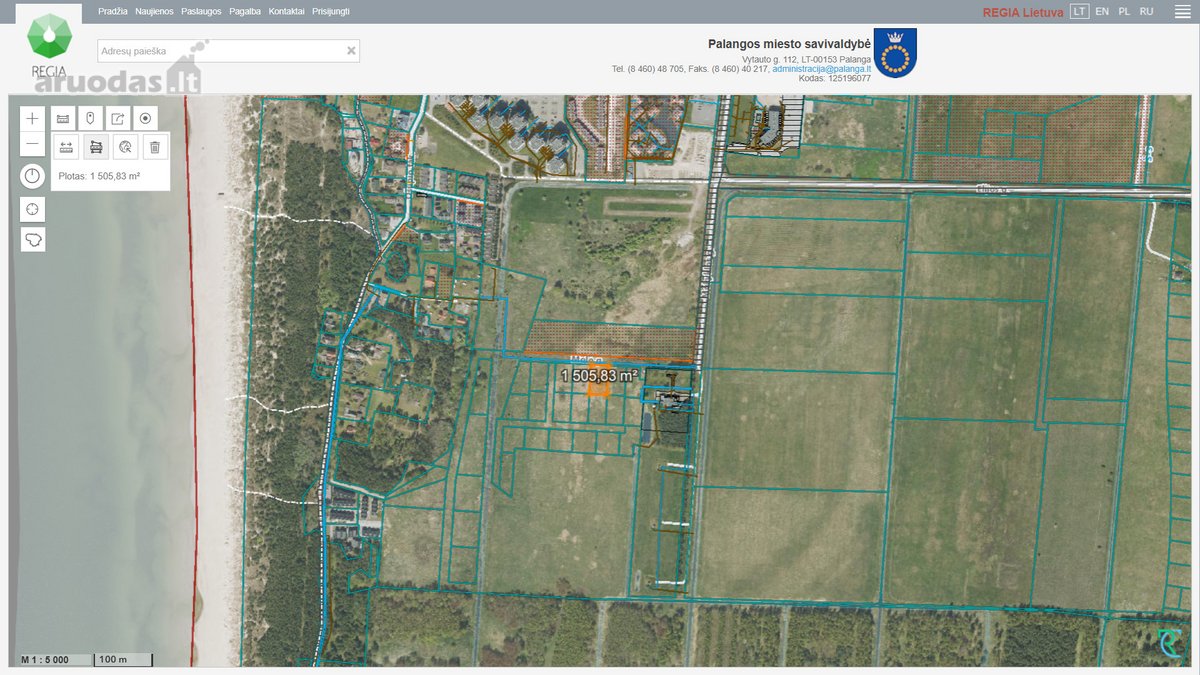Switch language to LT
Screen dimensions: 1200x675
(1079, 11)
